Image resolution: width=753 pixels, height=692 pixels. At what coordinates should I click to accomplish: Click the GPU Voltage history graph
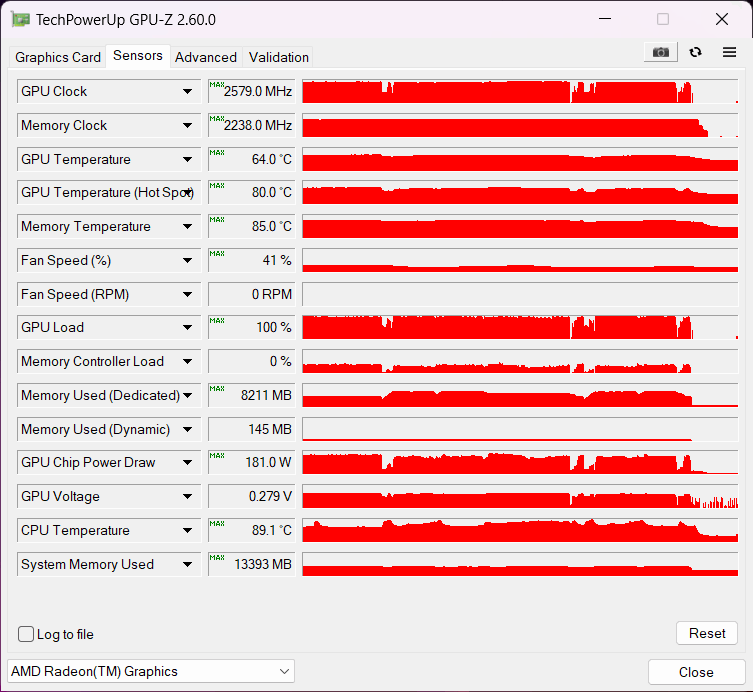click(520, 497)
